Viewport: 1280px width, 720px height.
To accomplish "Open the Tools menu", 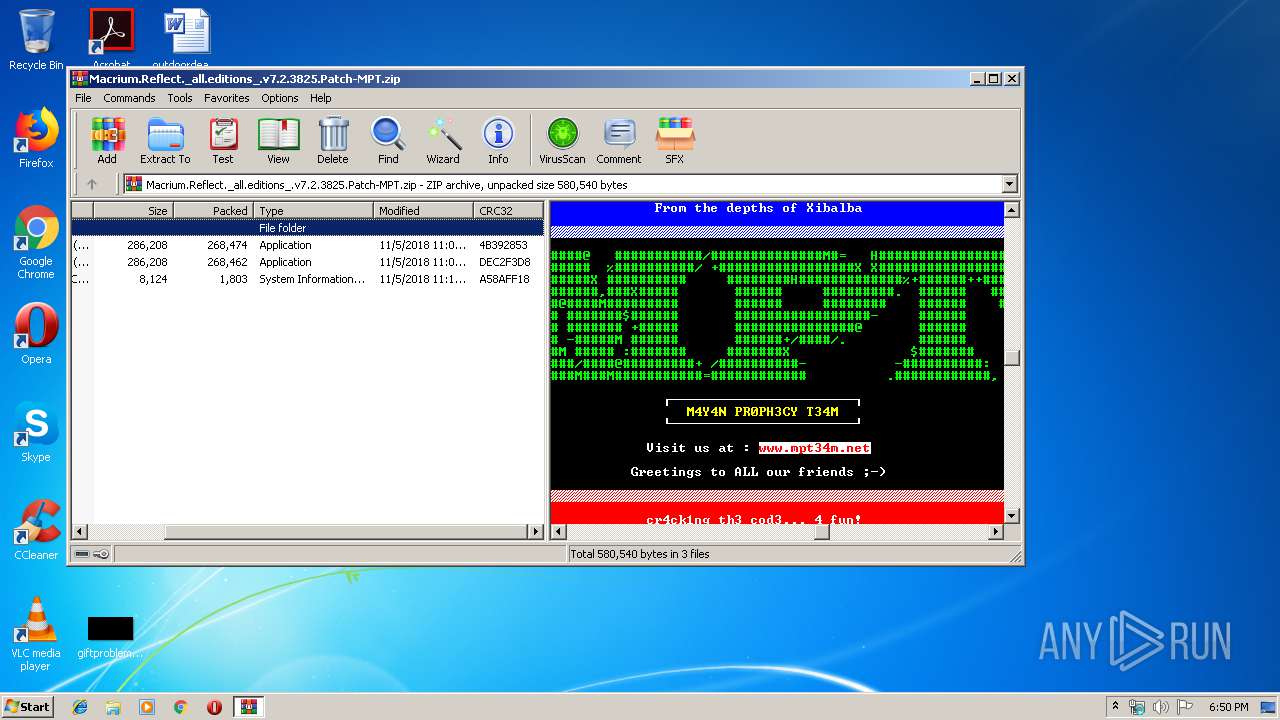I will click(180, 98).
